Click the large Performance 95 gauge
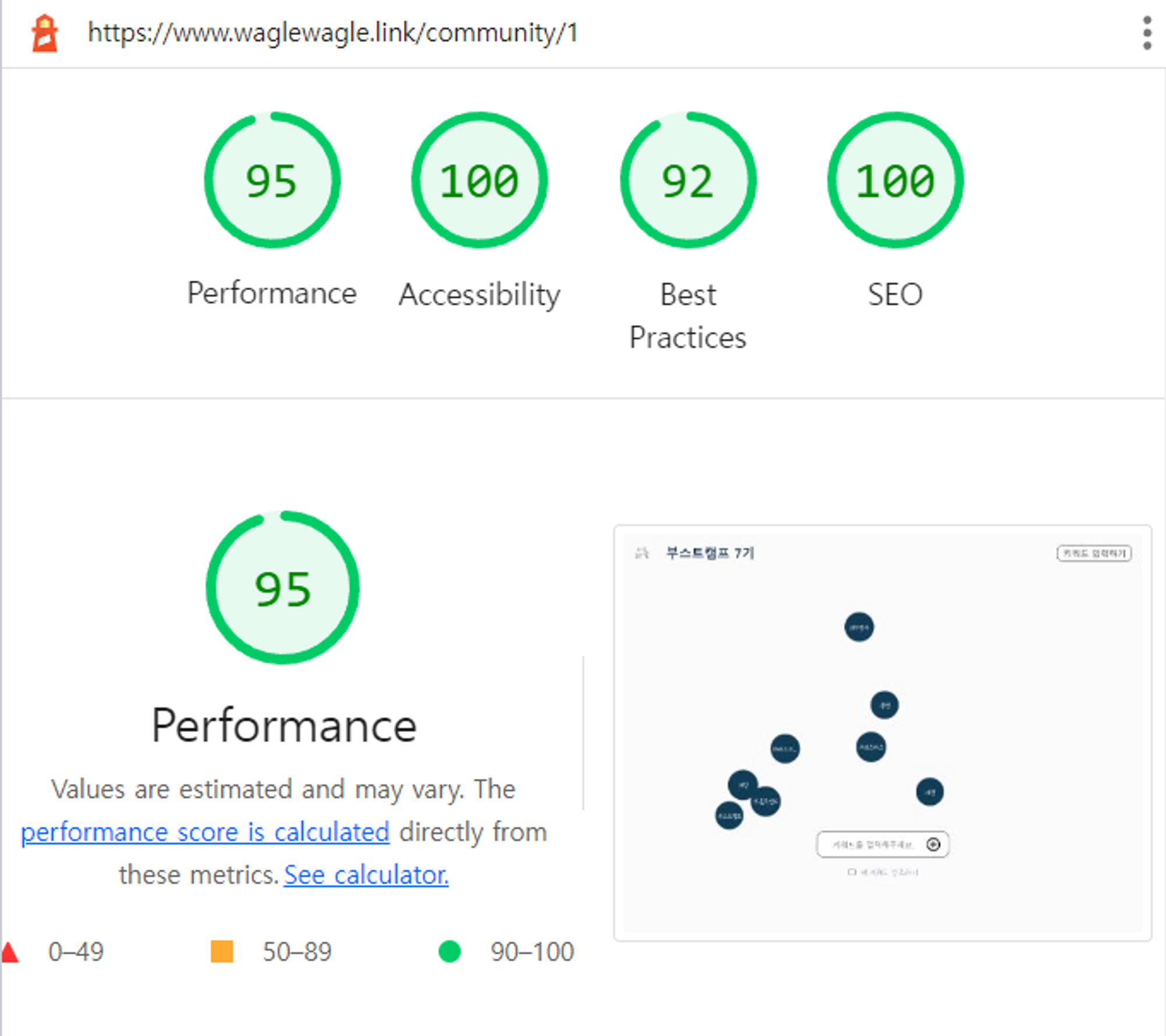This screenshot has width=1166, height=1036. click(x=283, y=588)
